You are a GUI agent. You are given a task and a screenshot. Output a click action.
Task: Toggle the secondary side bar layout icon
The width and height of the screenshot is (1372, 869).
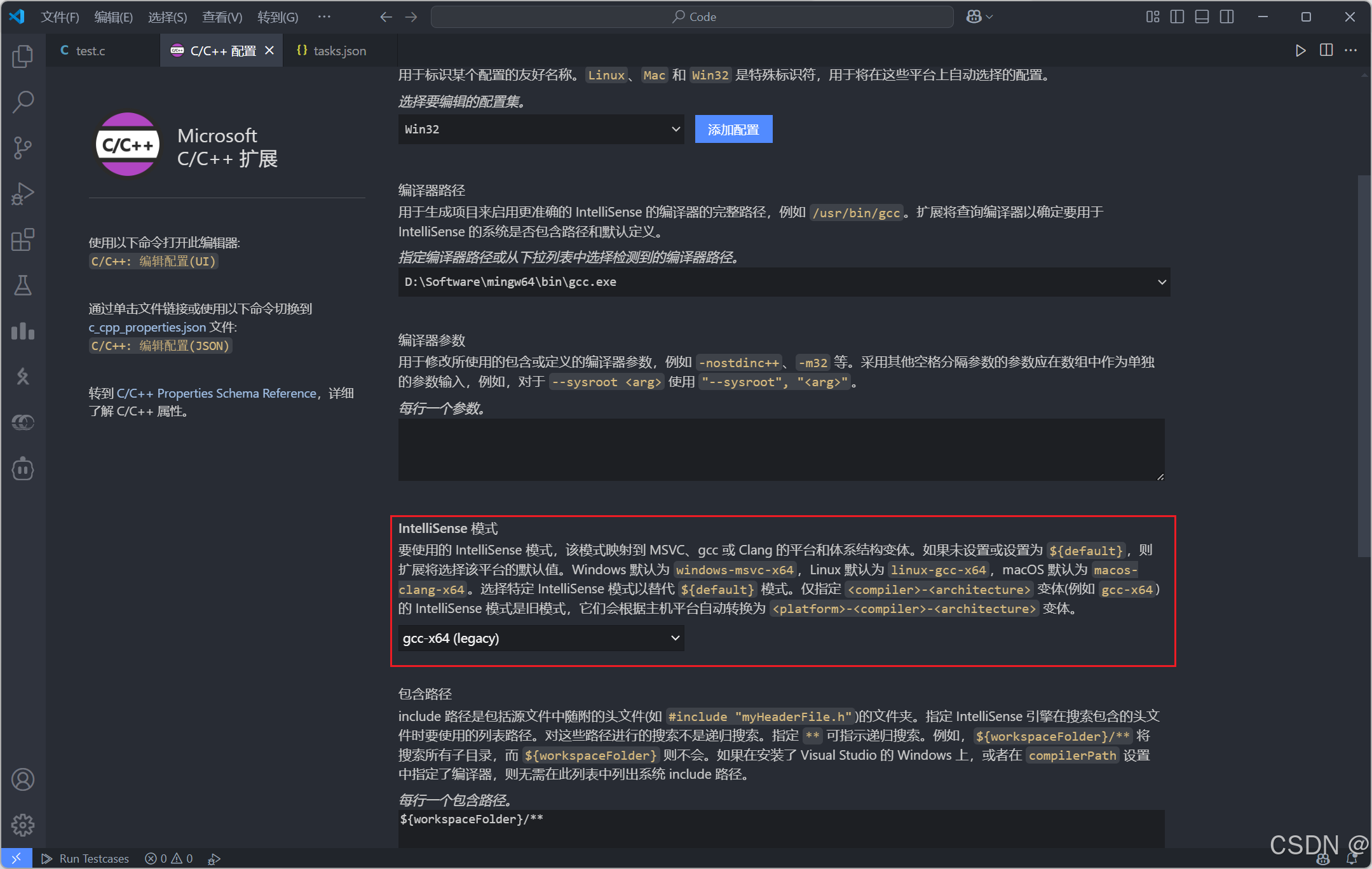(x=1226, y=17)
